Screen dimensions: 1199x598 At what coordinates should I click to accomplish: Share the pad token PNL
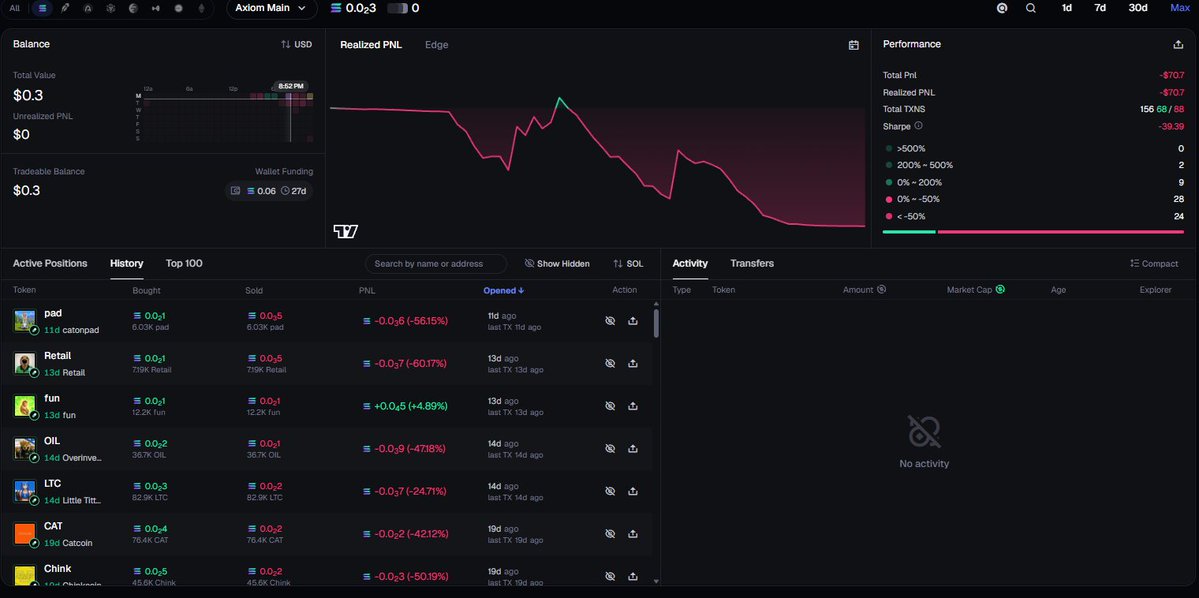(632, 321)
